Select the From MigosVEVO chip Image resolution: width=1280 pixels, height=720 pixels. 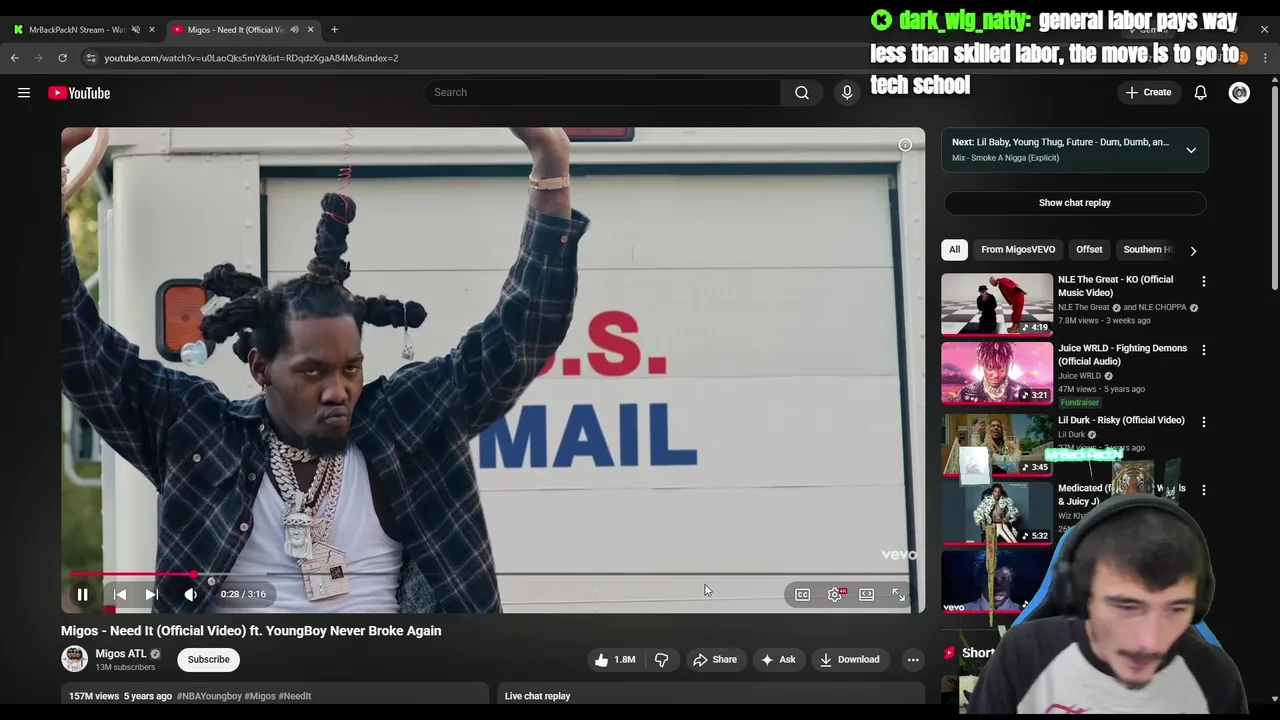tap(1018, 250)
